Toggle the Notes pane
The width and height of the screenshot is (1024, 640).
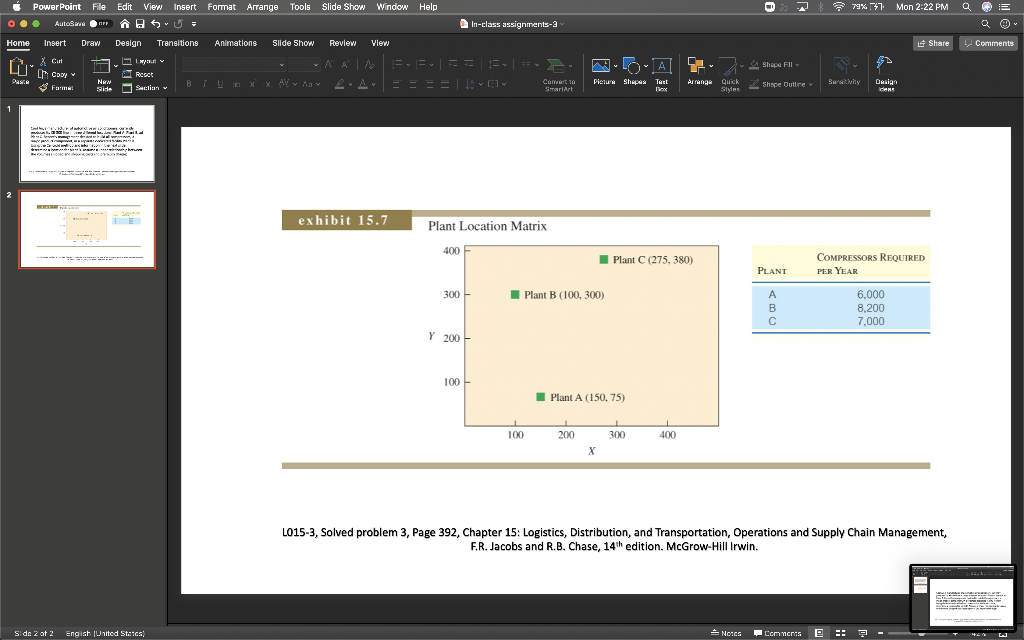(725, 632)
